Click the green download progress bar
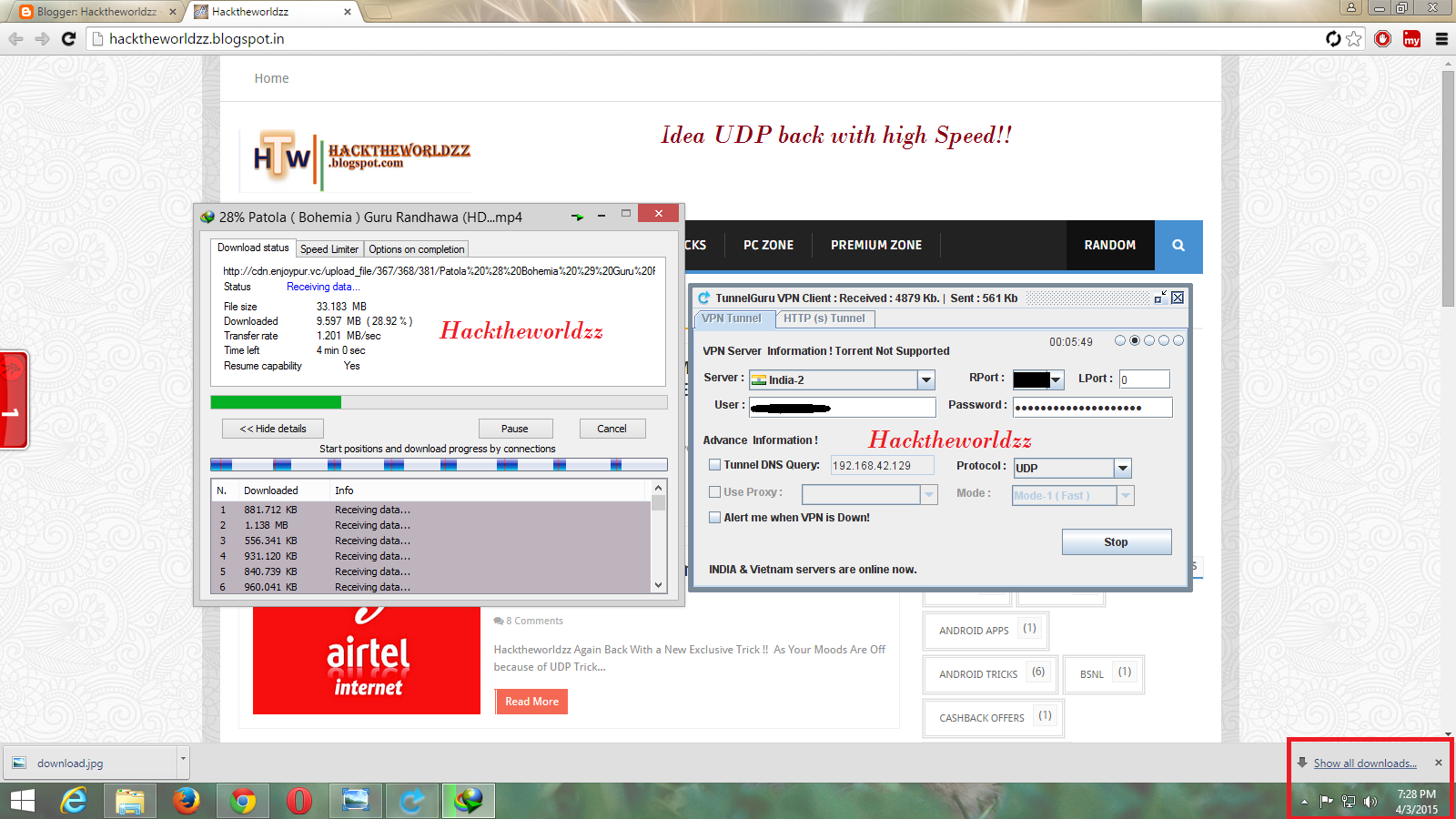The width and height of the screenshot is (1456, 819). click(x=439, y=402)
